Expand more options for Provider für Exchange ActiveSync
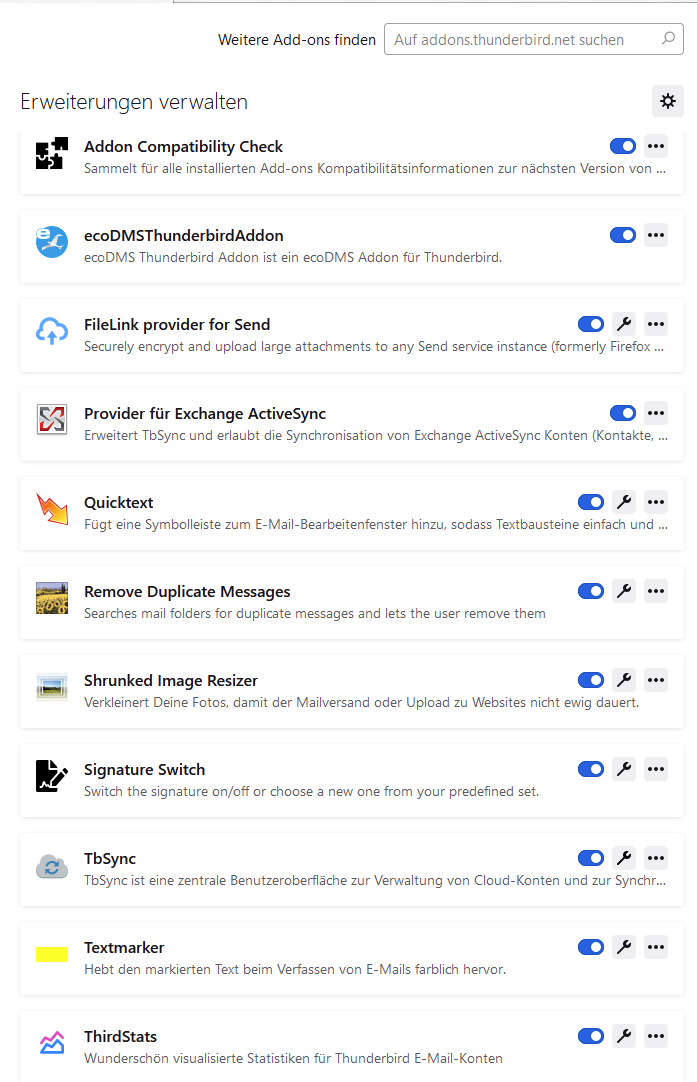697x1082 pixels. (x=656, y=413)
